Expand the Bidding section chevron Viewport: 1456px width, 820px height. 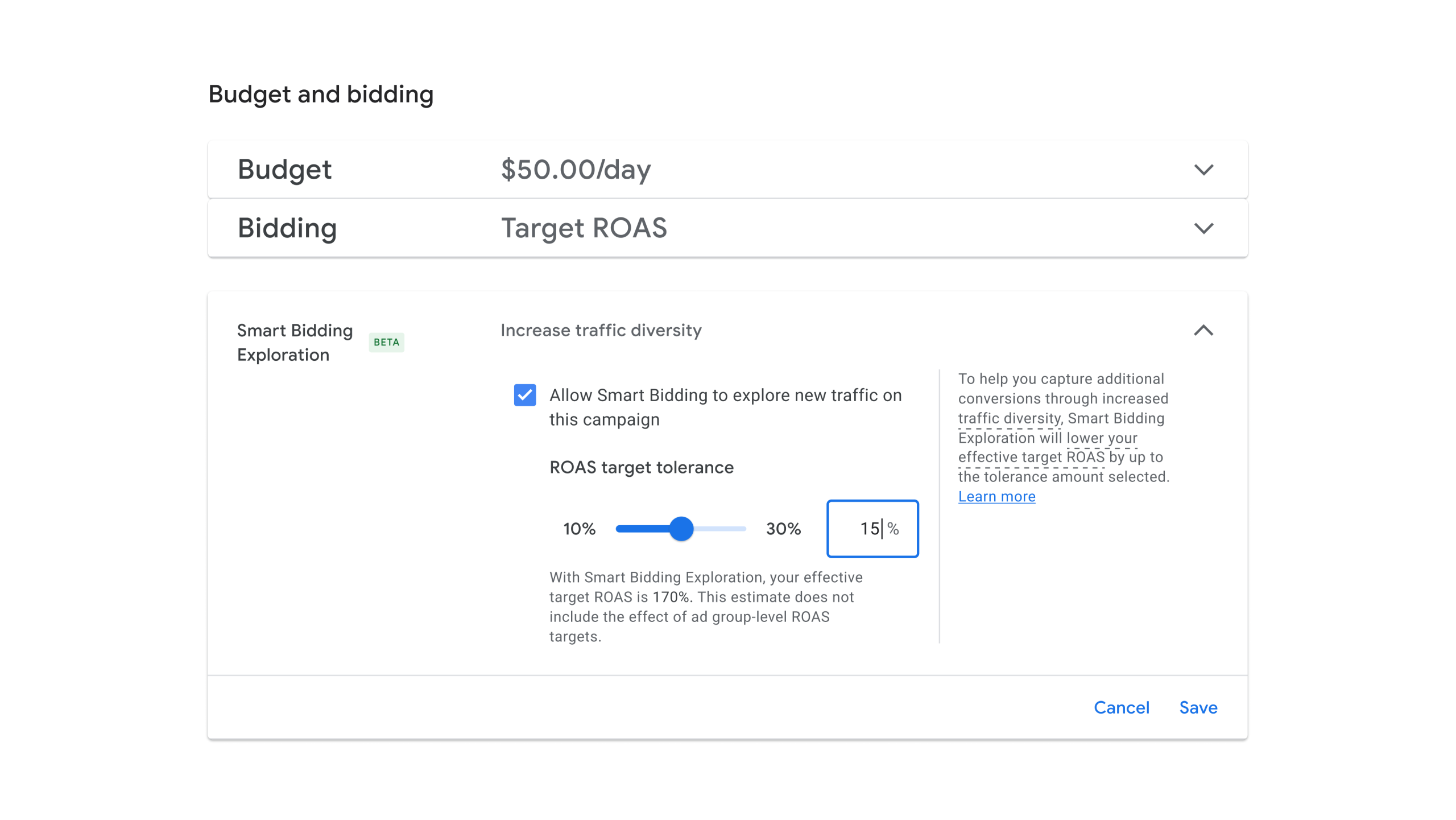[1203, 229]
